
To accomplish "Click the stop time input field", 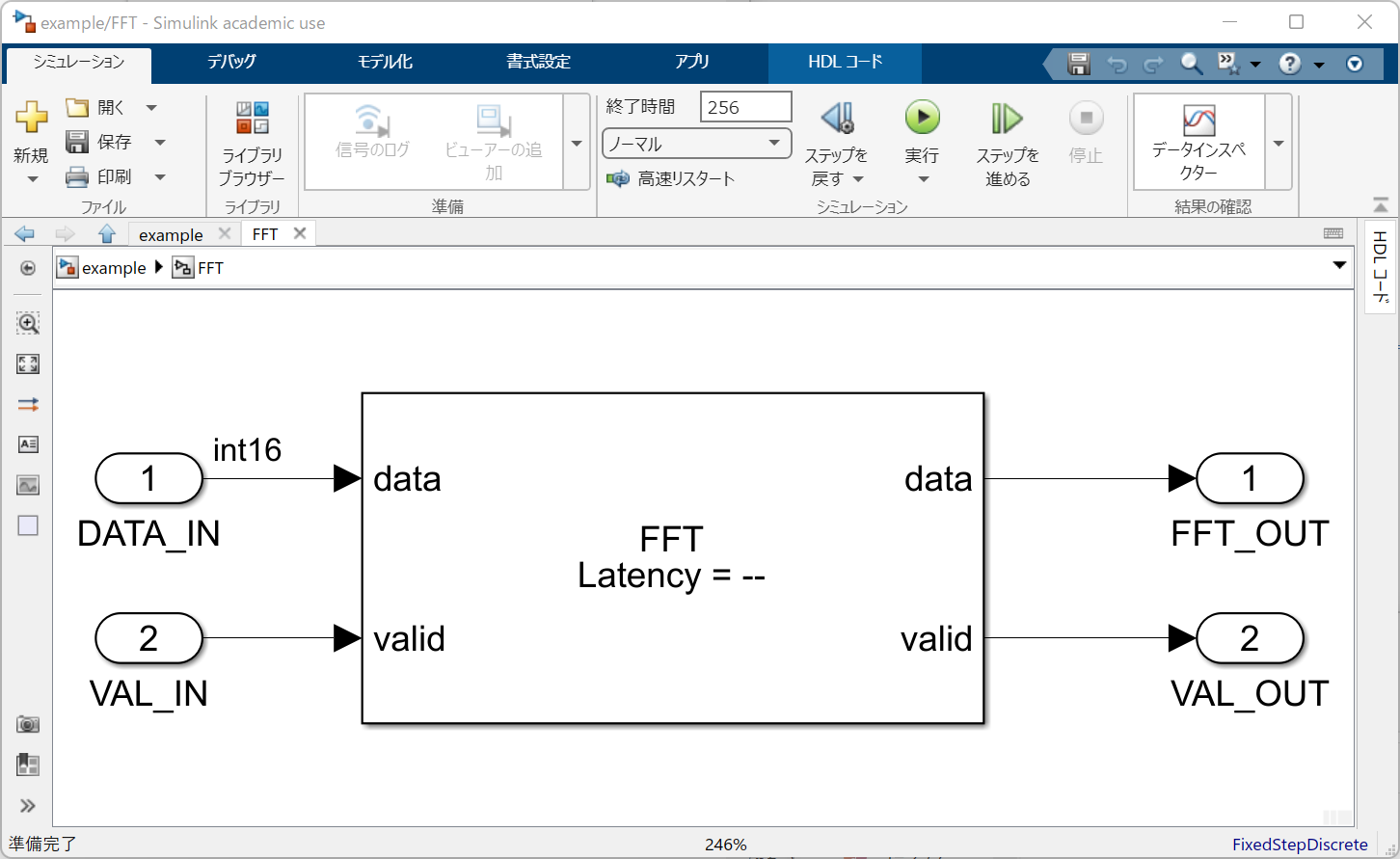I will pos(745,107).
